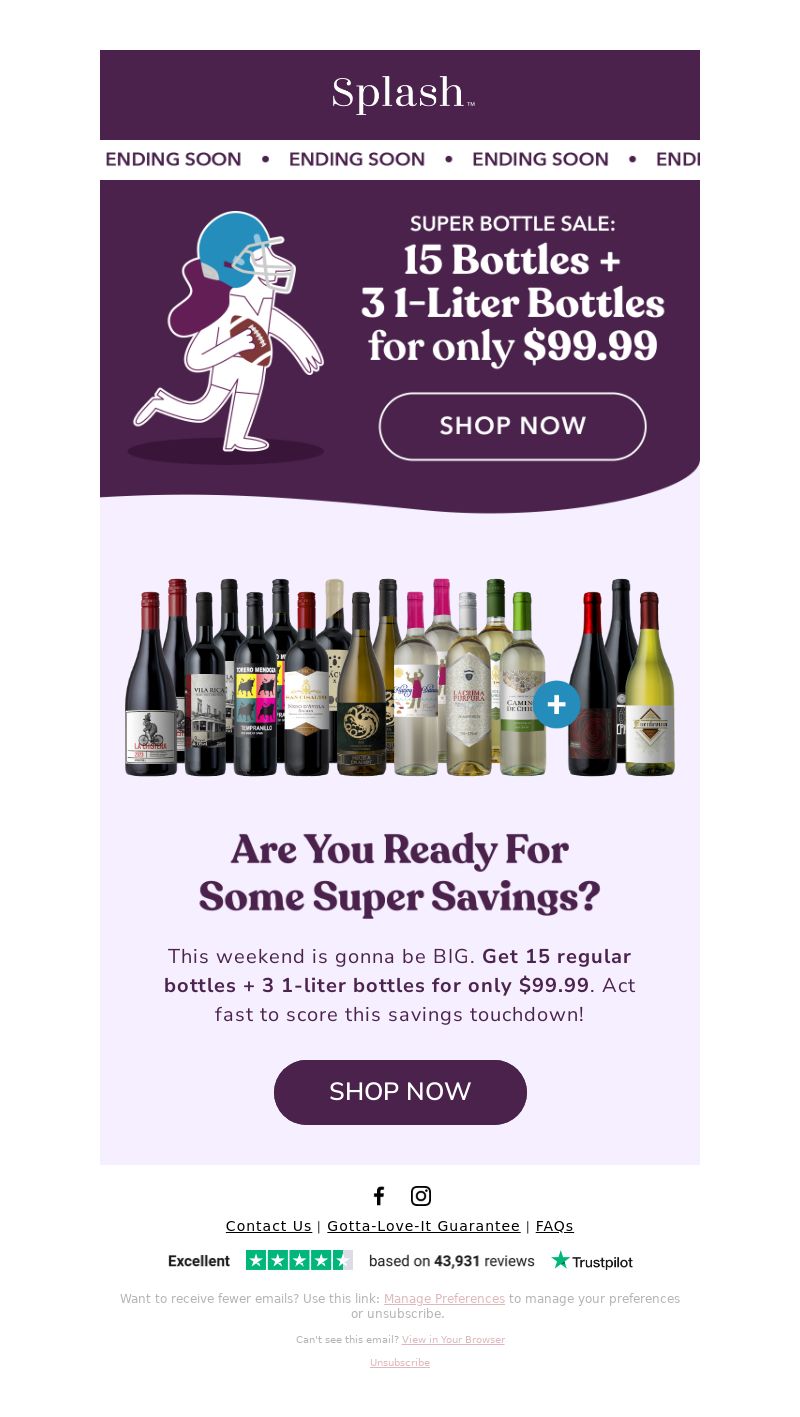Open the FAQs link
The height and width of the screenshot is (1417, 800).
pos(555,1226)
